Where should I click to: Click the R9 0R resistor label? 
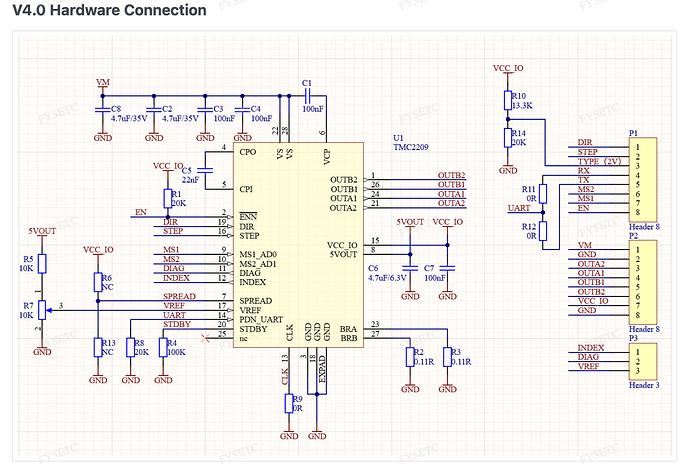coord(298,403)
